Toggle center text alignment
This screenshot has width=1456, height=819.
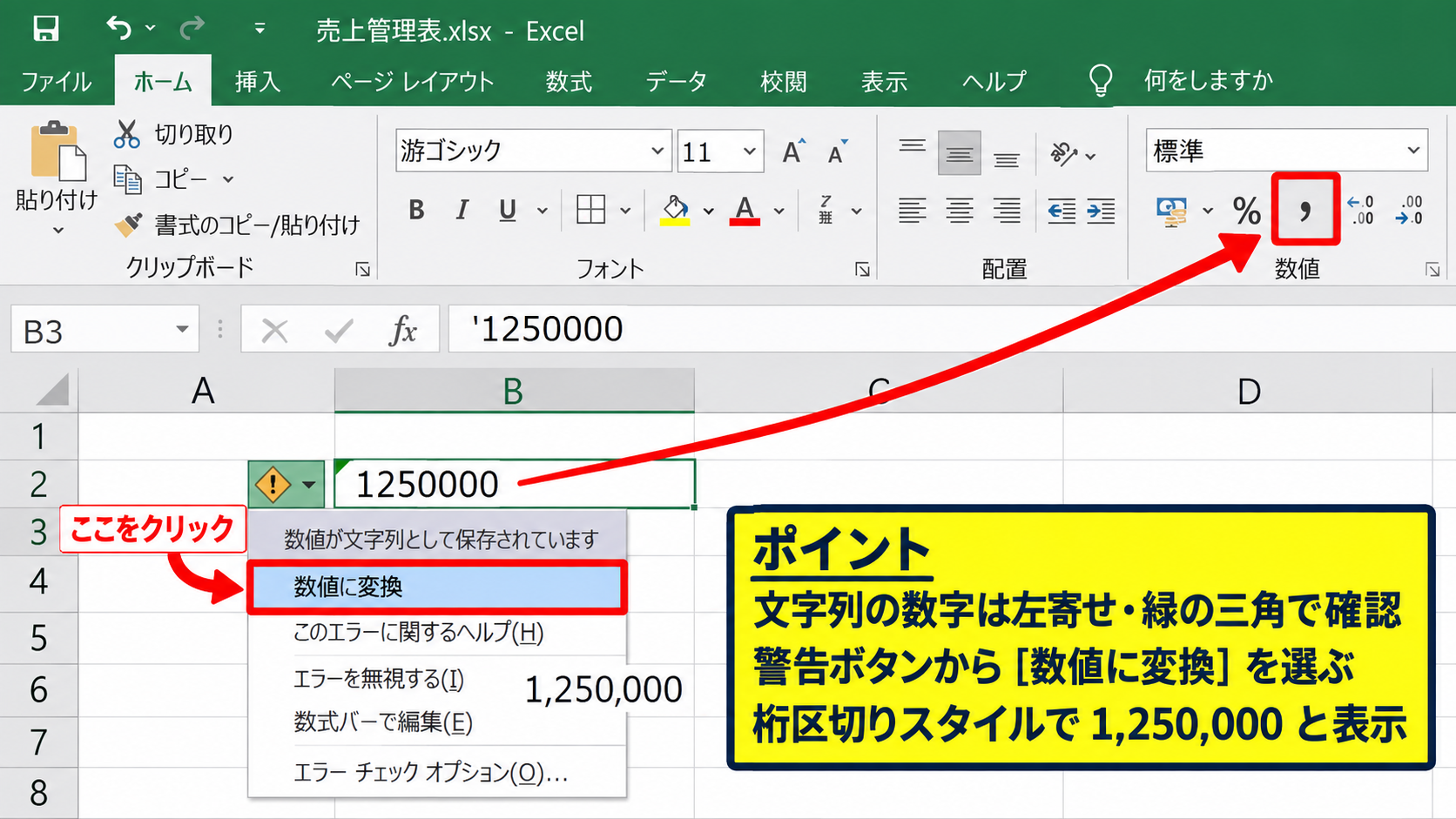pos(960,211)
